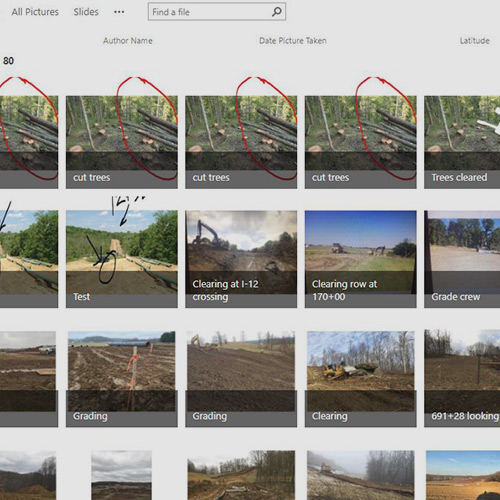This screenshot has width=500, height=500.
Task: Open the 691+28 looking picture
Action: click(x=462, y=379)
